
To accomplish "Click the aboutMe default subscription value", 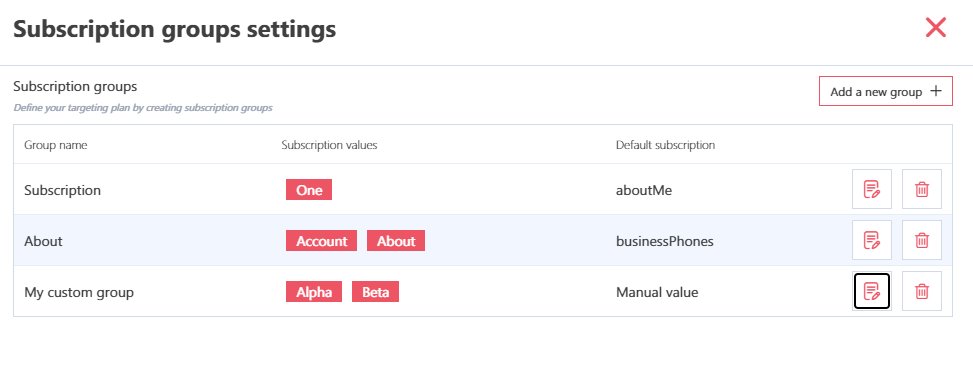I will [x=644, y=190].
